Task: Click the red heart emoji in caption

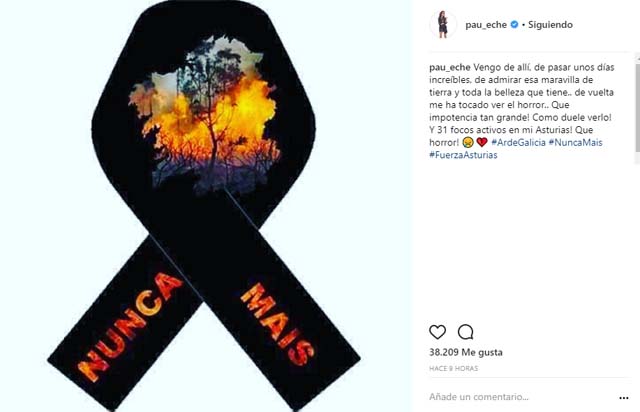Action: point(482,142)
